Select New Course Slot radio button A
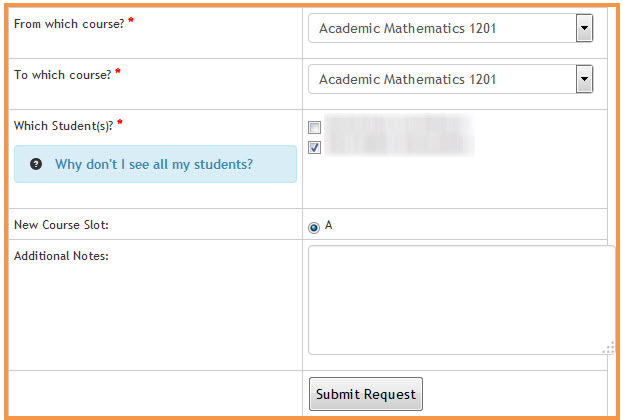The height and width of the screenshot is (420, 623). click(x=314, y=228)
